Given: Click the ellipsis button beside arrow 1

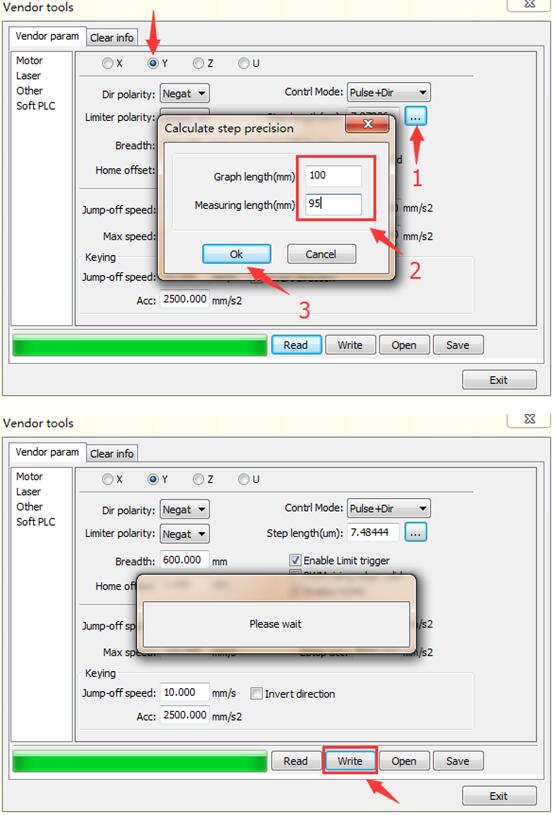Looking at the screenshot, I should tap(416, 116).
